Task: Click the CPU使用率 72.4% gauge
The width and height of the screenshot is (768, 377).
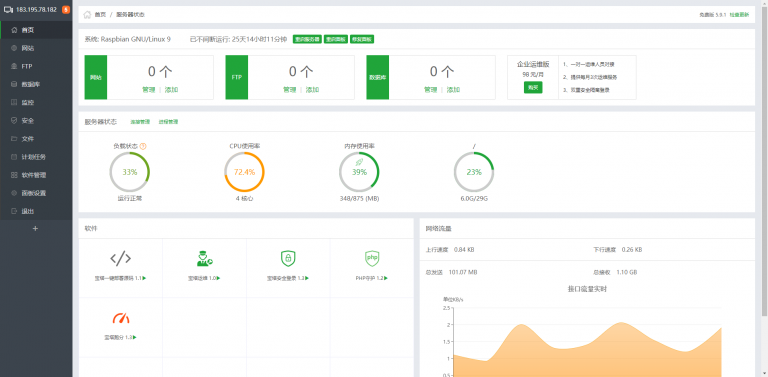Action: pos(244,172)
